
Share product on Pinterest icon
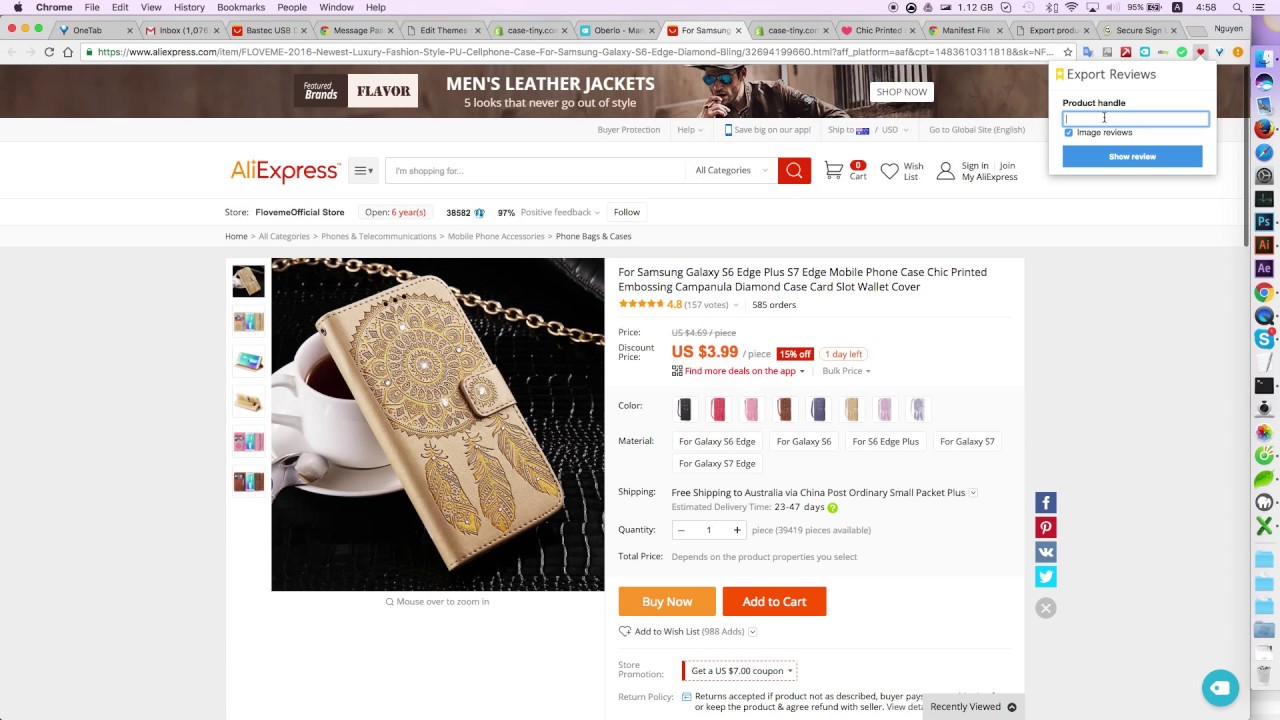click(1046, 528)
